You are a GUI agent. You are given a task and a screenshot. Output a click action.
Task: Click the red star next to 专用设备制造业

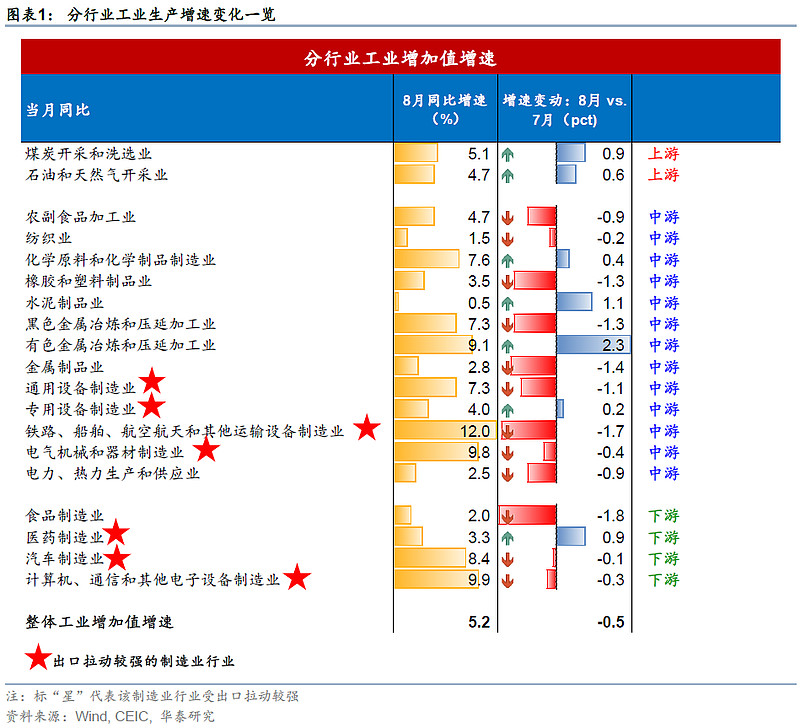(152, 404)
